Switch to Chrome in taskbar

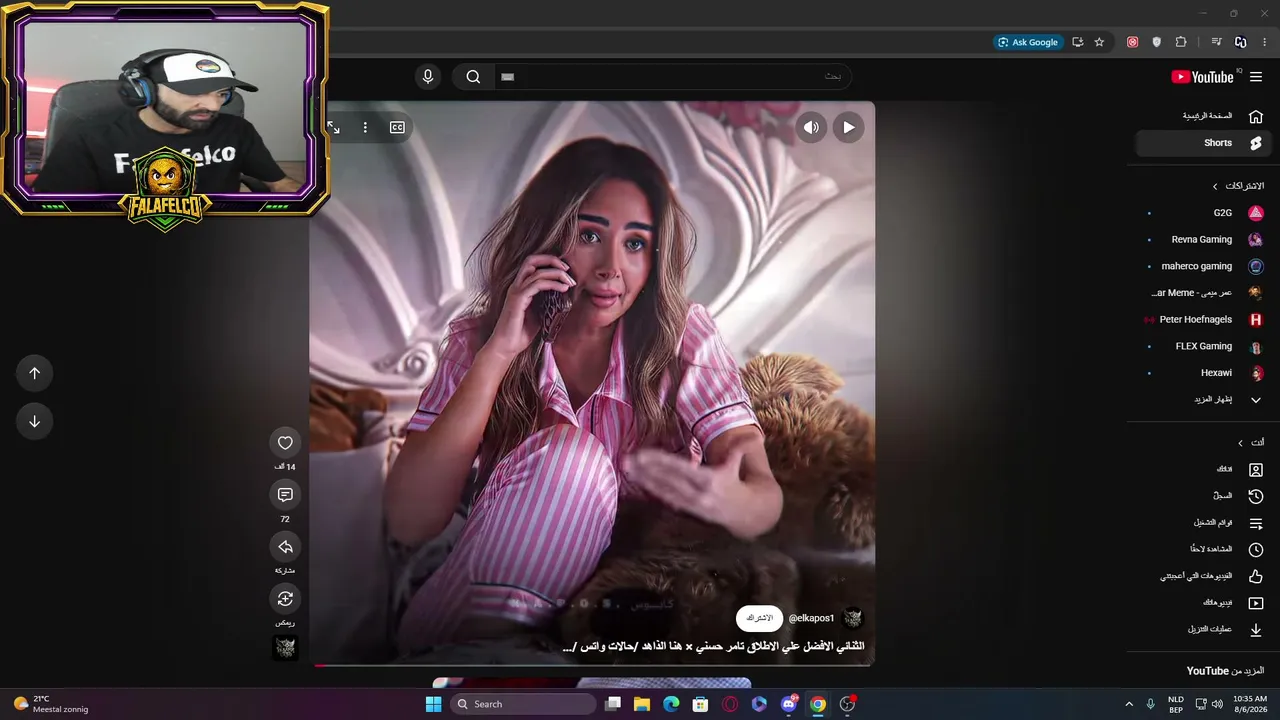818,704
